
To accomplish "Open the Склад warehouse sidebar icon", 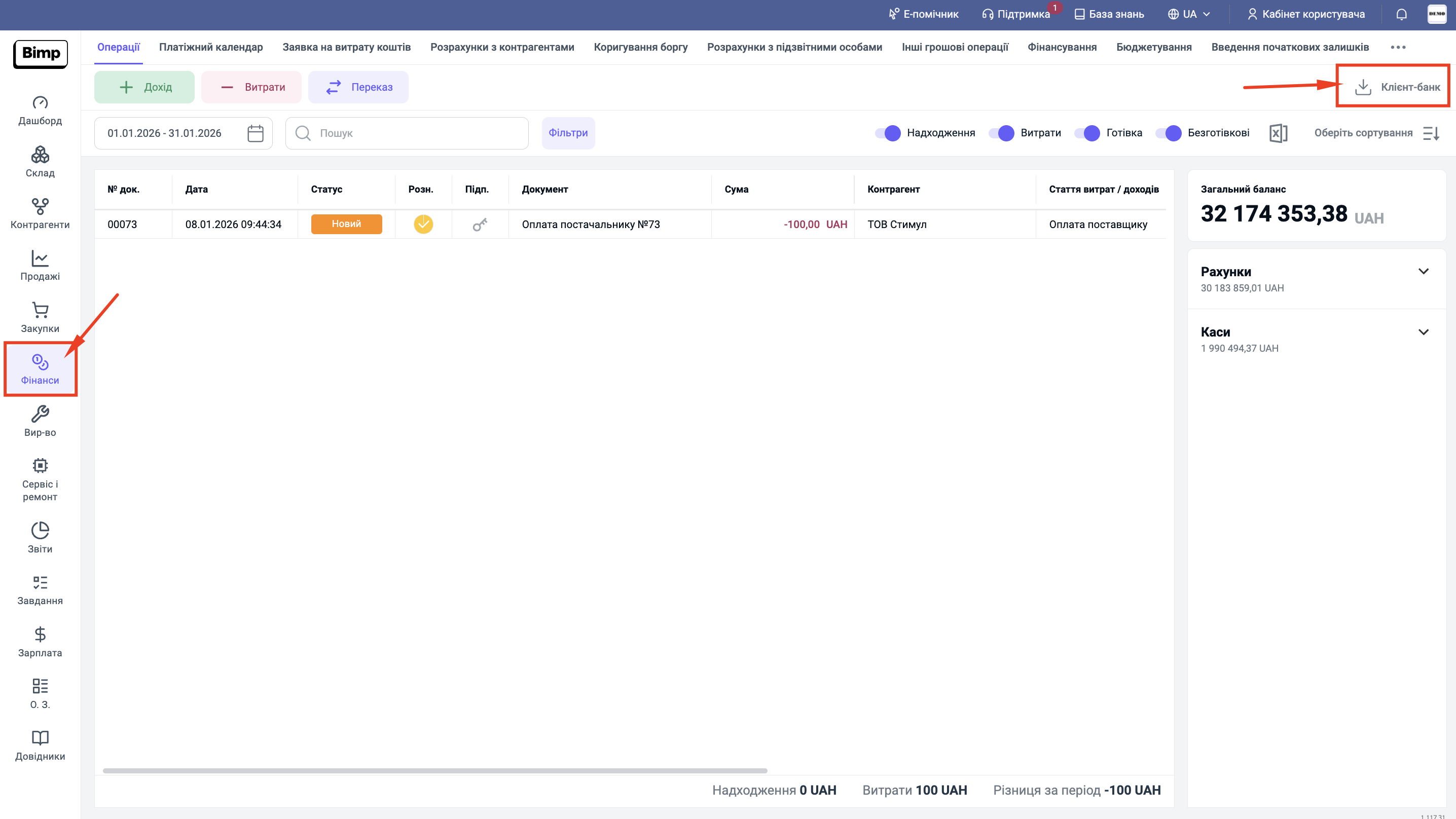I will pyautogui.click(x=40, y=161).
